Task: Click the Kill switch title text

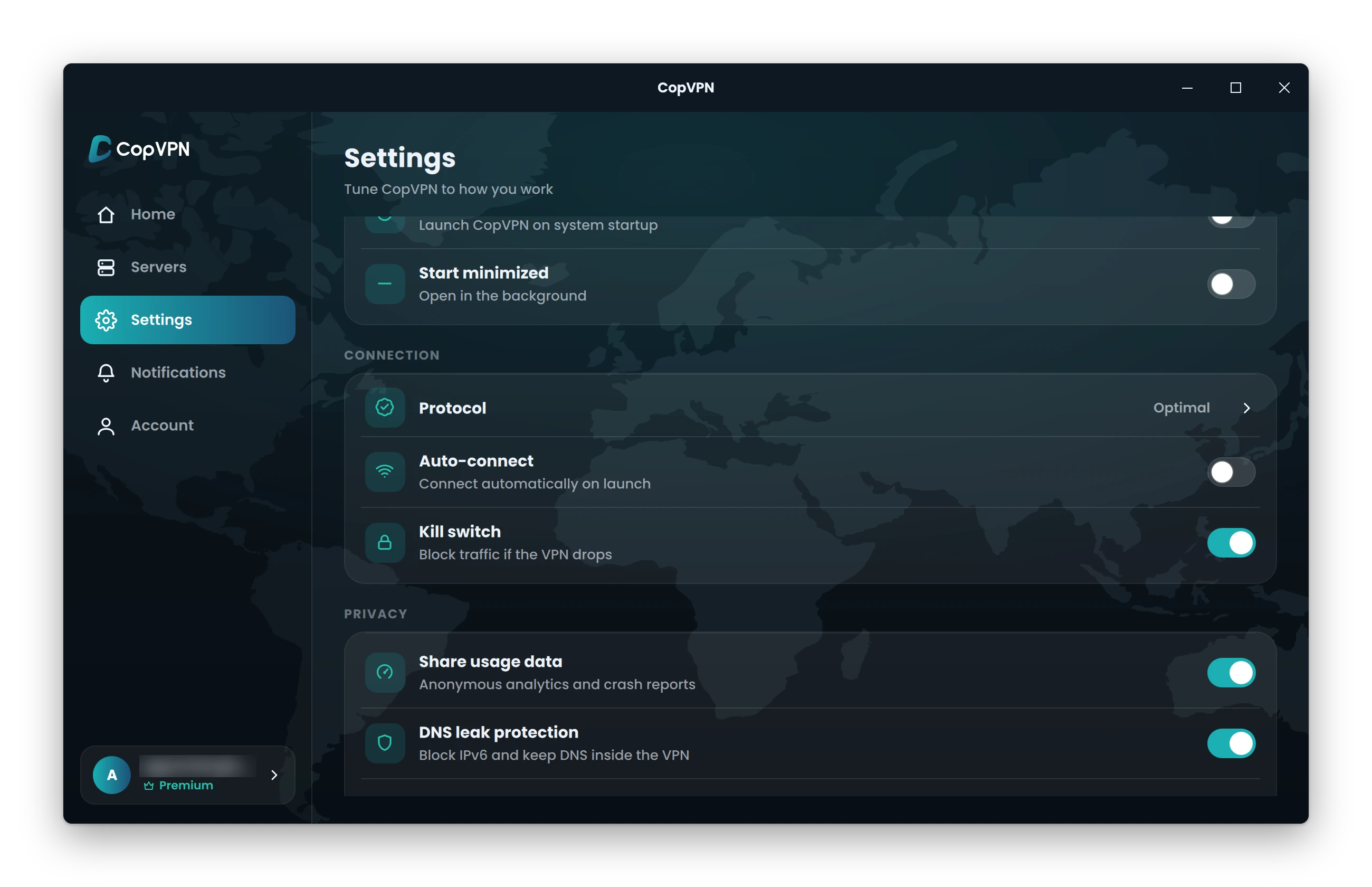Action: coord(460,531)
